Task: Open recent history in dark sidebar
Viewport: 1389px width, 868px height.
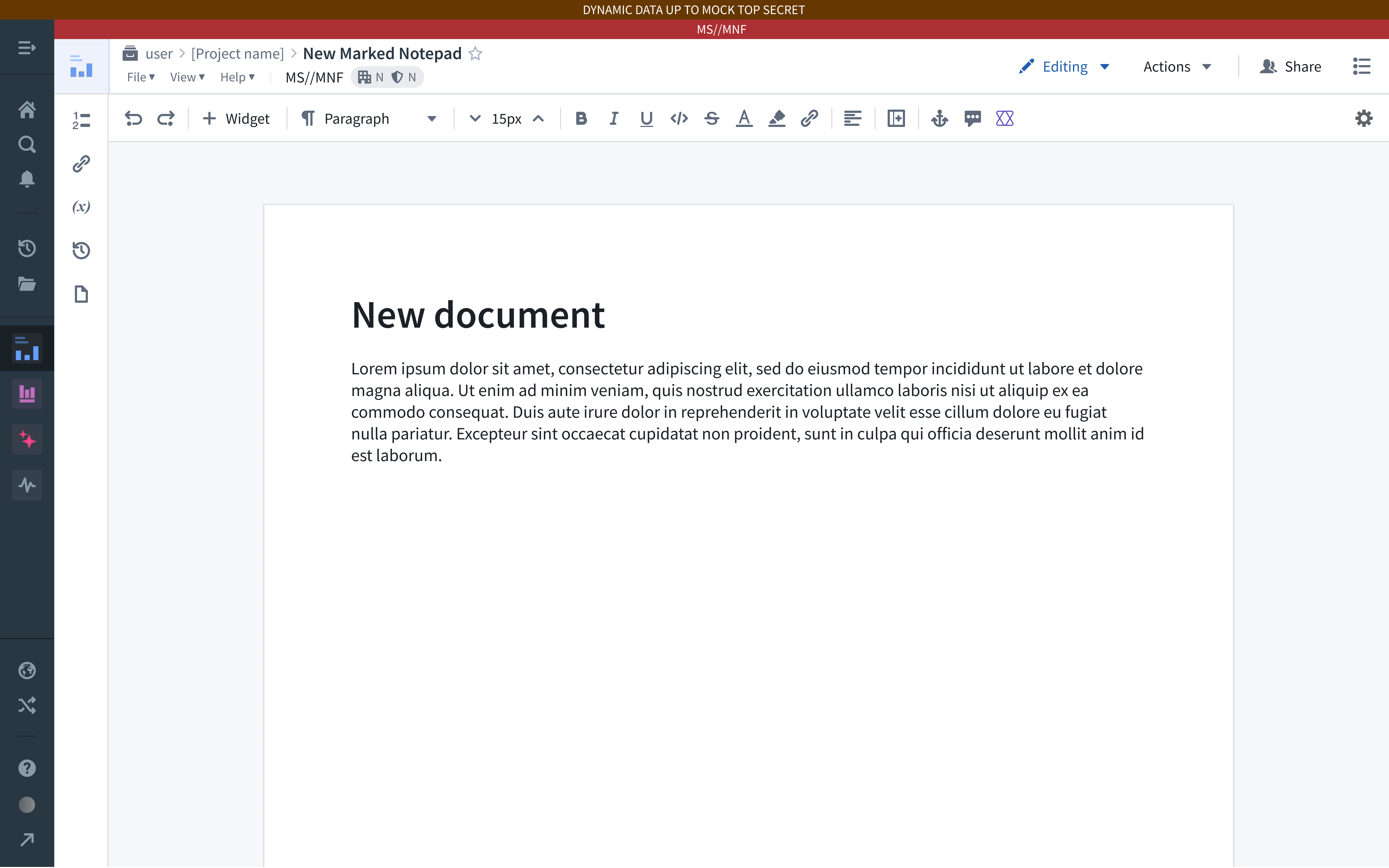Action: pyautogui.click(x=27, y=248)
